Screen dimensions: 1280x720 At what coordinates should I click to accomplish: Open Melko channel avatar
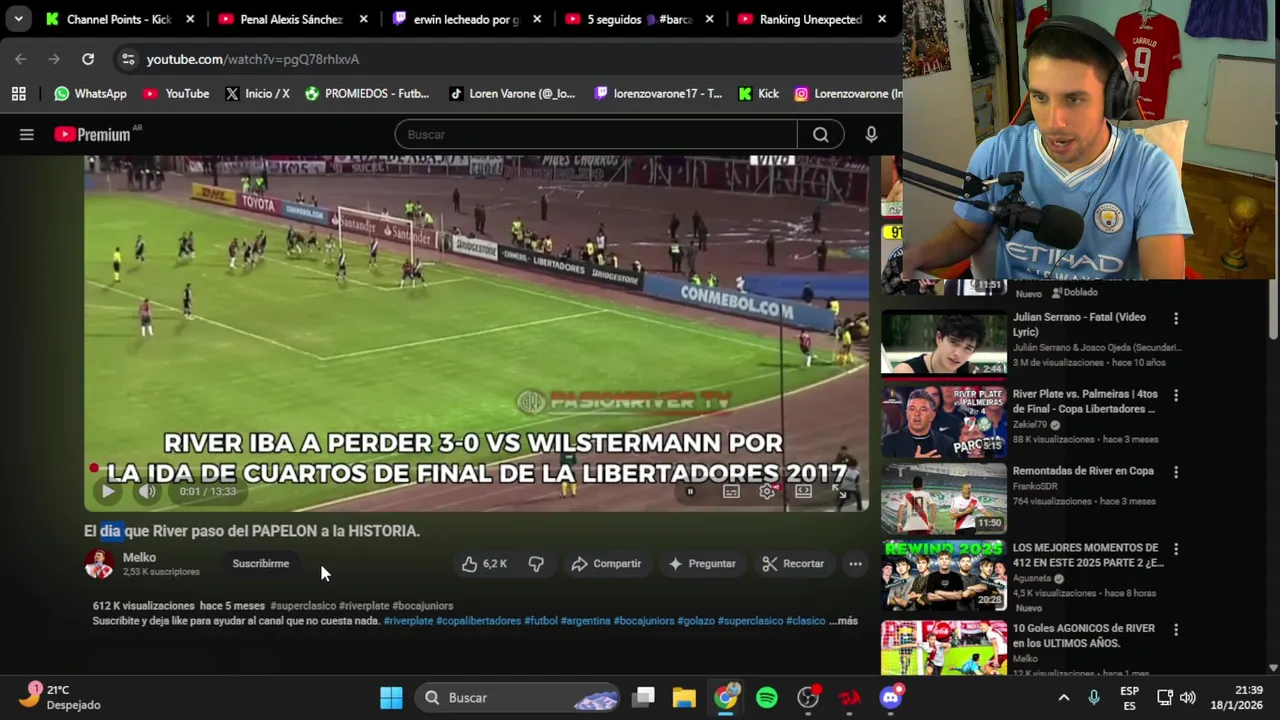point(99,564)
